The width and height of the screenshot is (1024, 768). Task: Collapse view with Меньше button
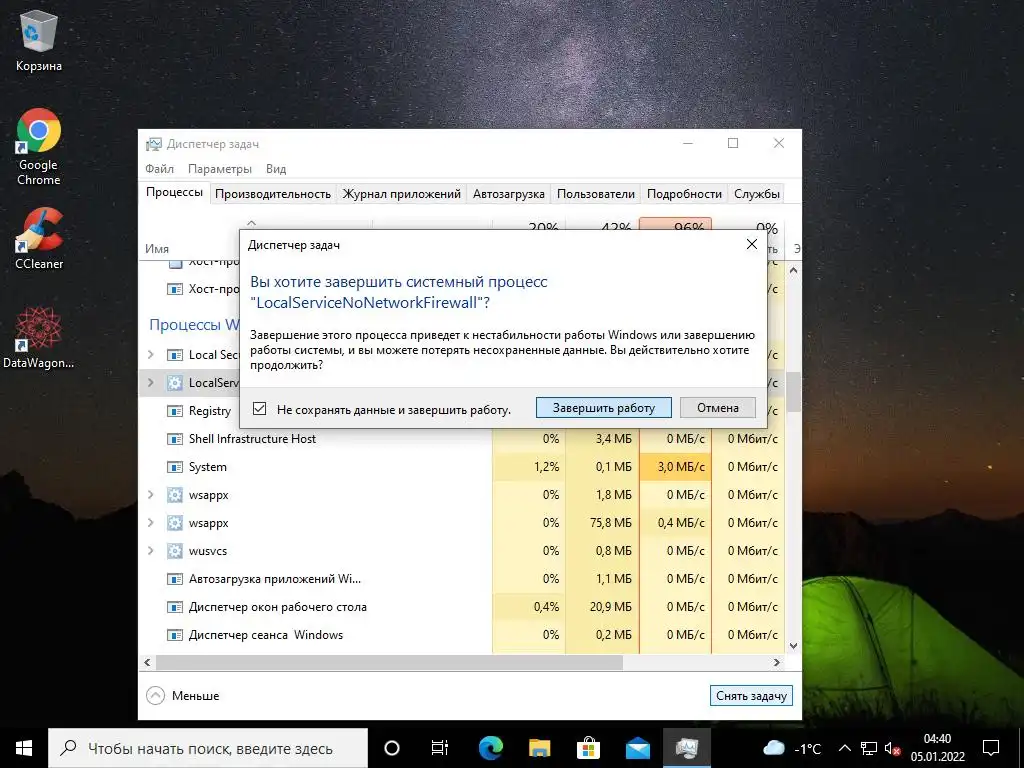183,696
